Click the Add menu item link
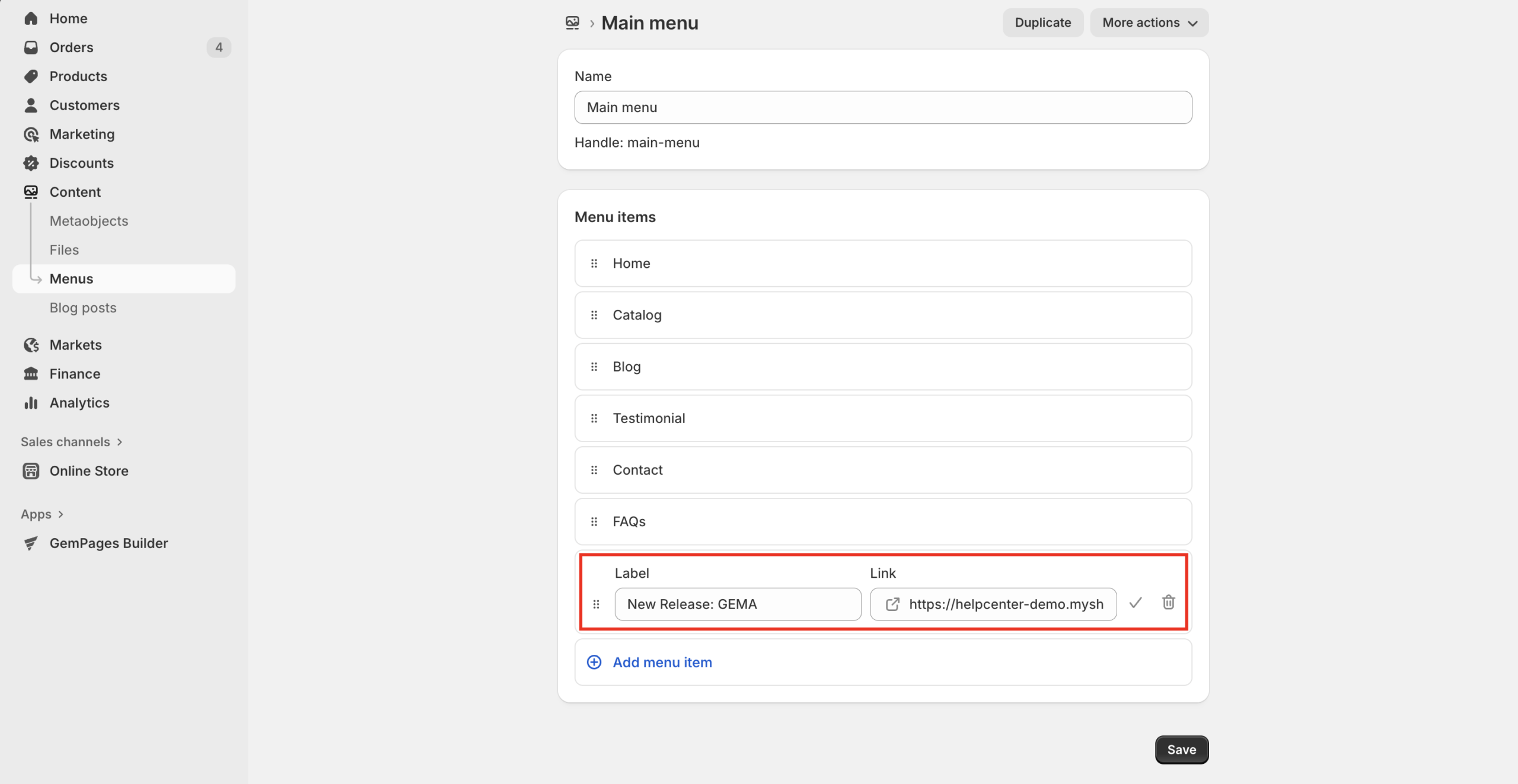Image resolution: width=1518 pixels, height=784 pixels. [662, 662]
